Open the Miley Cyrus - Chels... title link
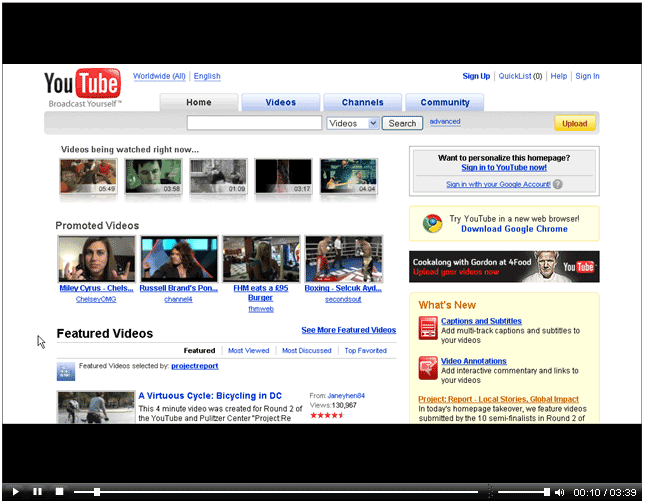 (96, 288)
